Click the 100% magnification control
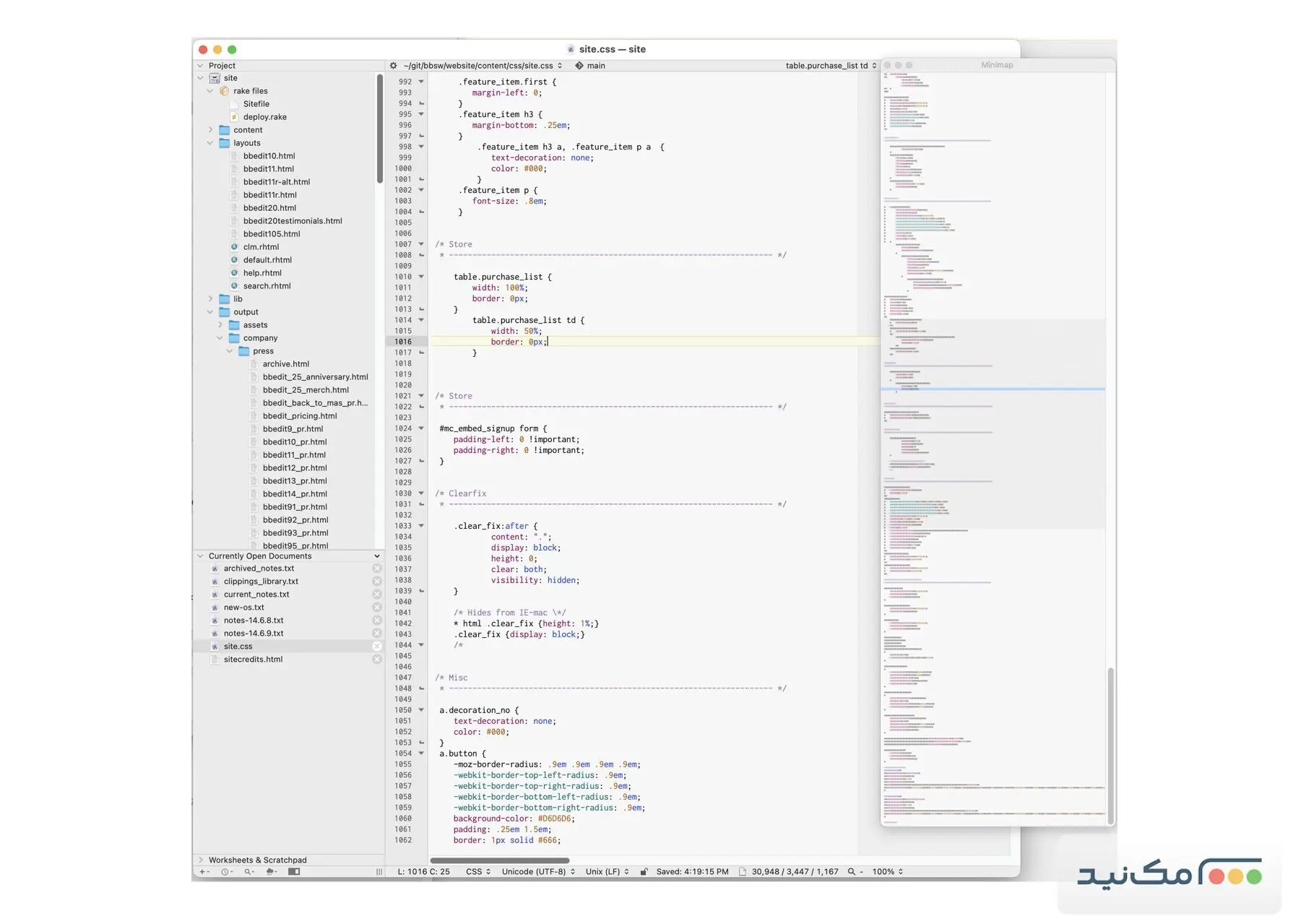 point(885,871)
